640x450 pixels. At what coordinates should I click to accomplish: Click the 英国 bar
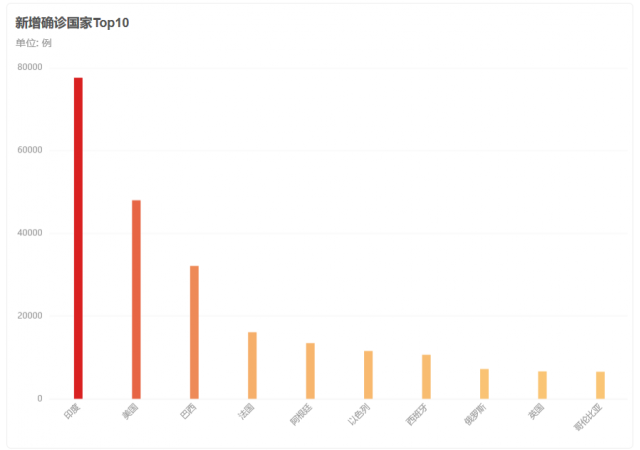coord(542,385)
